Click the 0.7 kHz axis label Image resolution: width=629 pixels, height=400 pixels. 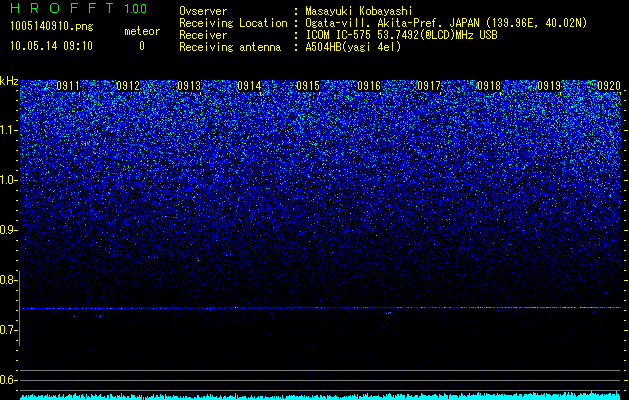click(x=9, y=330)
